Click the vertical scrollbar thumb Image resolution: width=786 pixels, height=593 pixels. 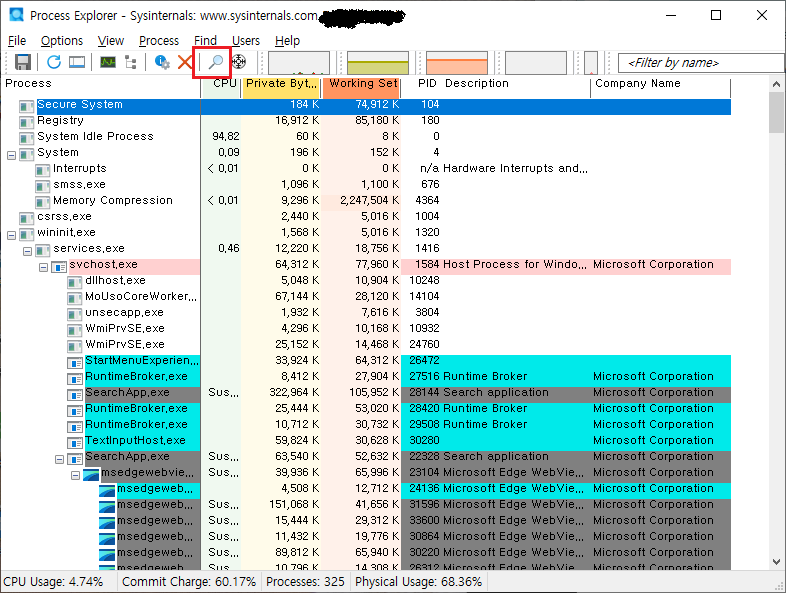[776, 113]
